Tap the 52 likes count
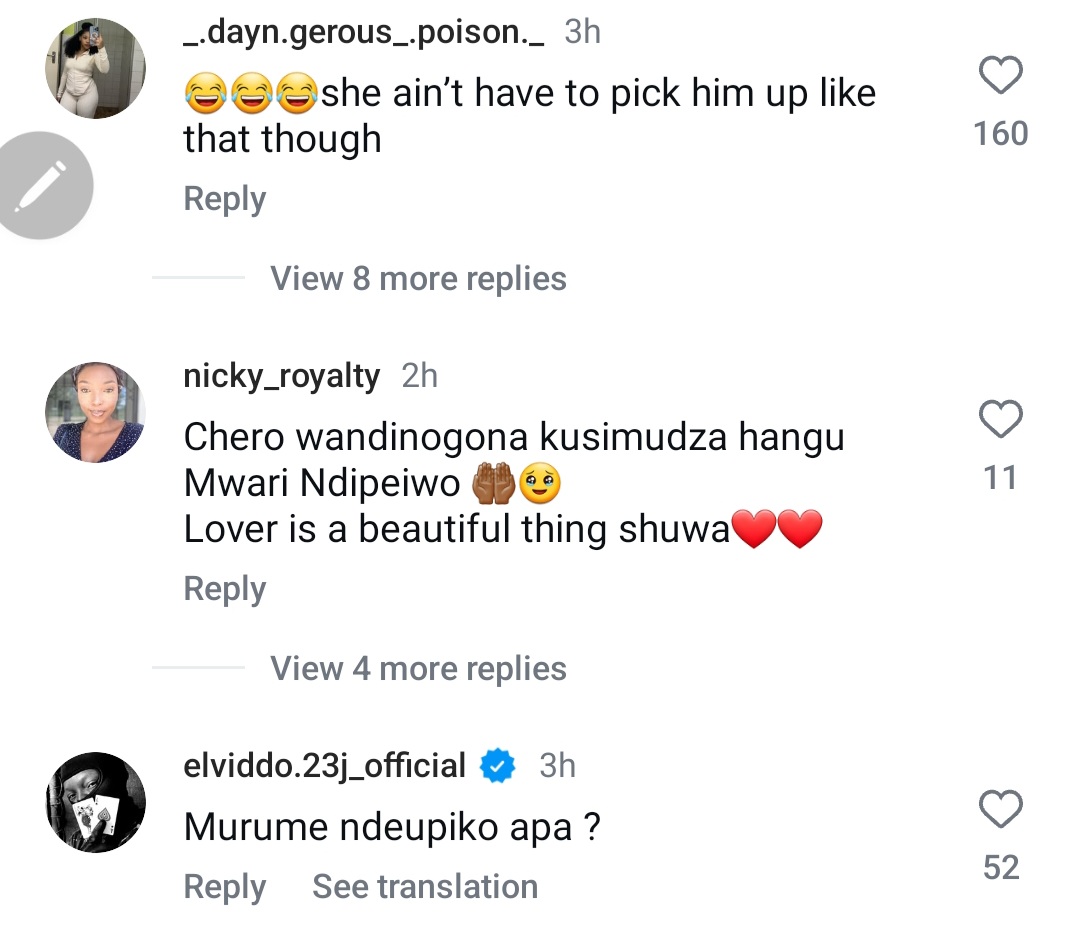1080x938 pixels. 1000,867
